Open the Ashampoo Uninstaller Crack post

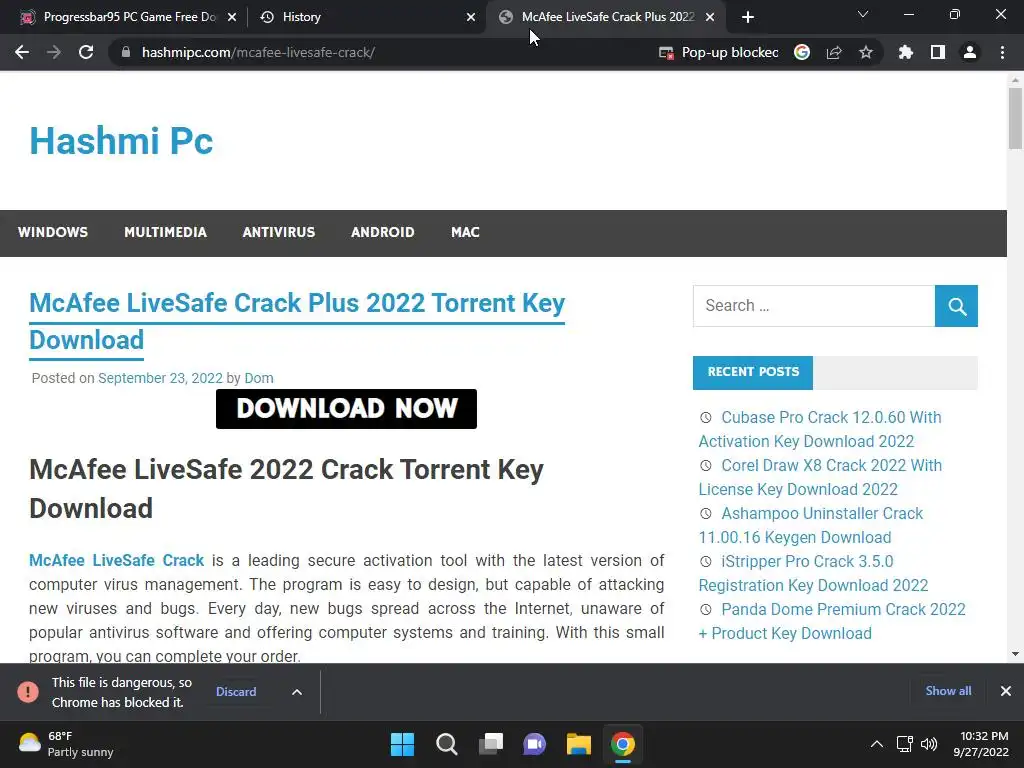(x=810, y=525)
